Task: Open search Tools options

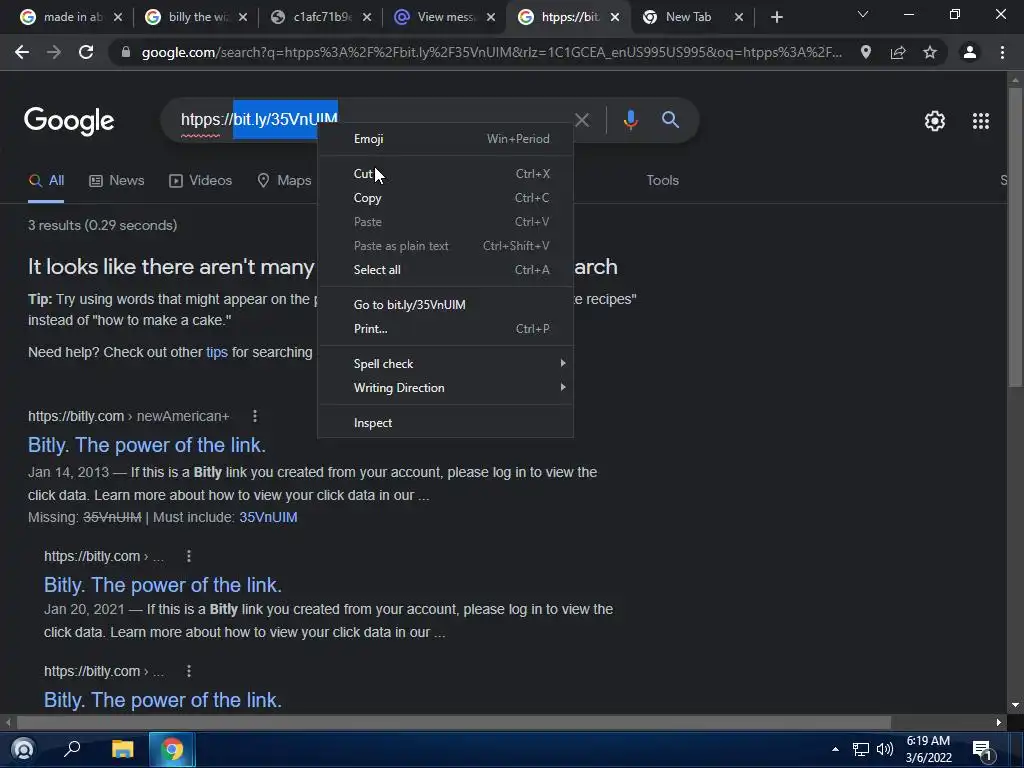Action: [x=662, y=180]
